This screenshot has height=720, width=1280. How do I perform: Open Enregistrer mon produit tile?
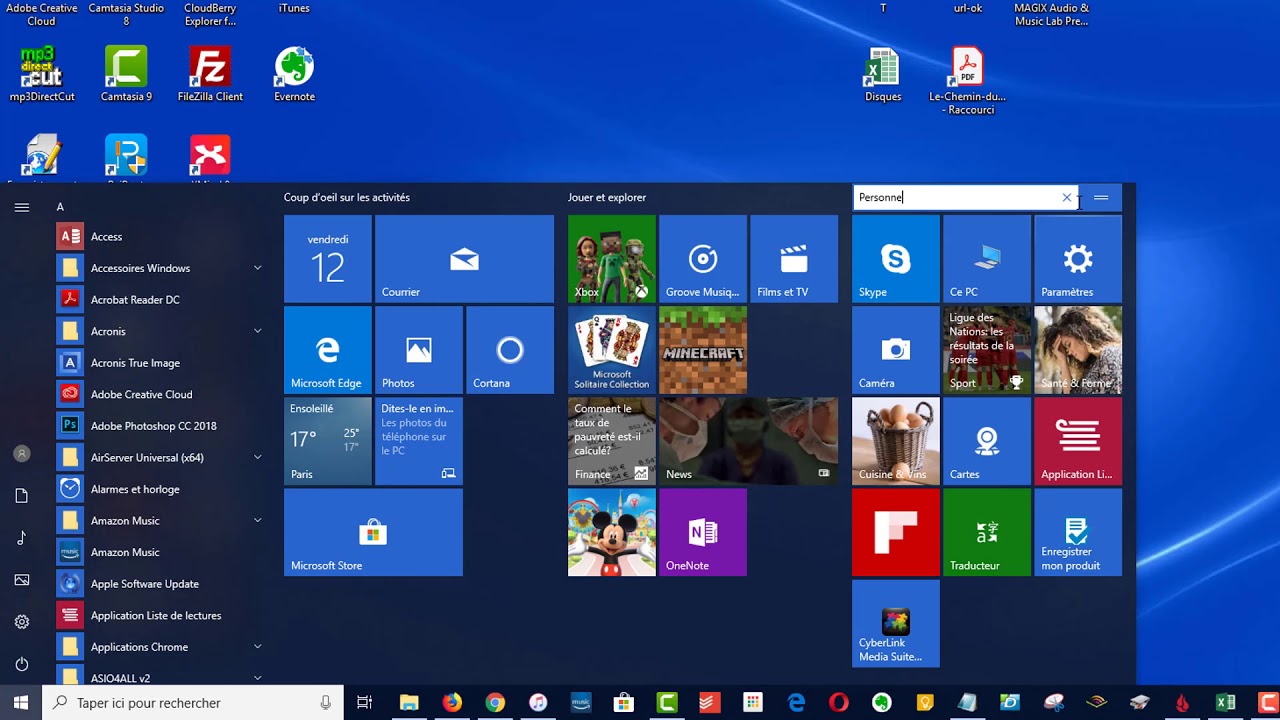1078,532
